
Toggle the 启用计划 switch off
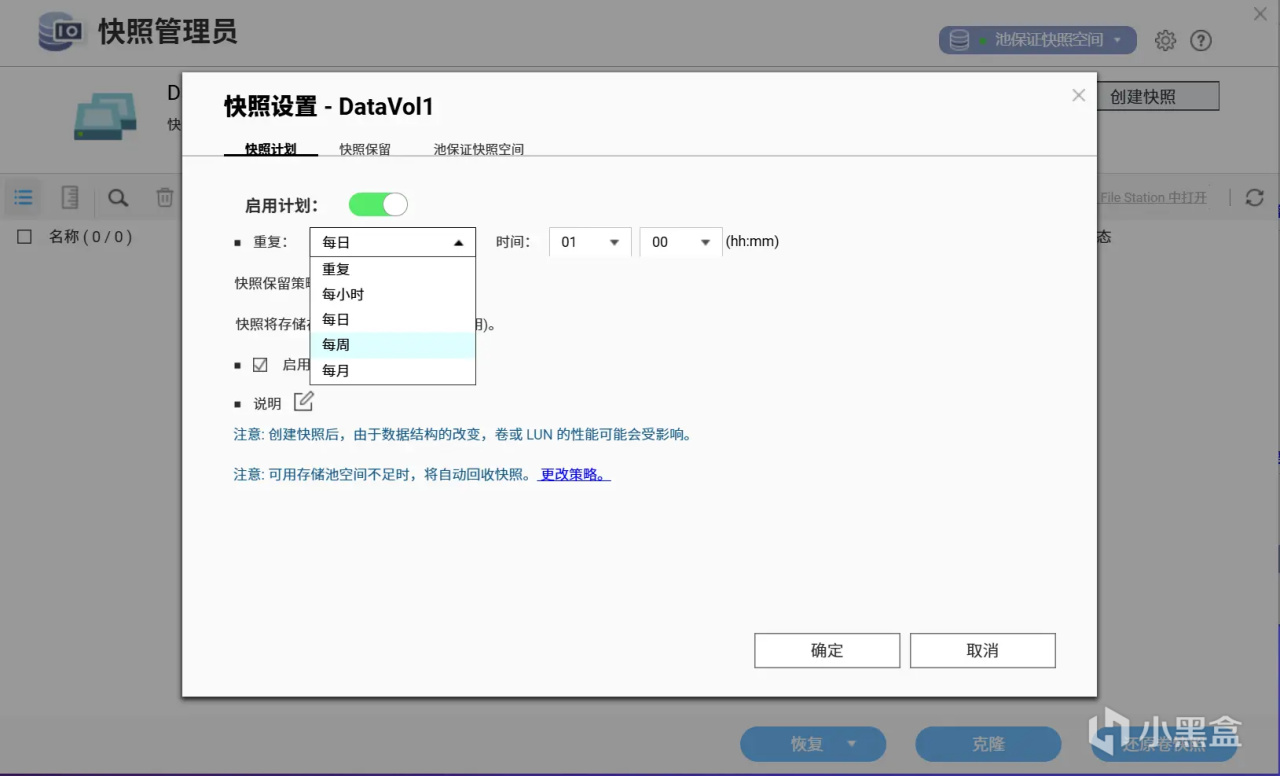(378, 205)
